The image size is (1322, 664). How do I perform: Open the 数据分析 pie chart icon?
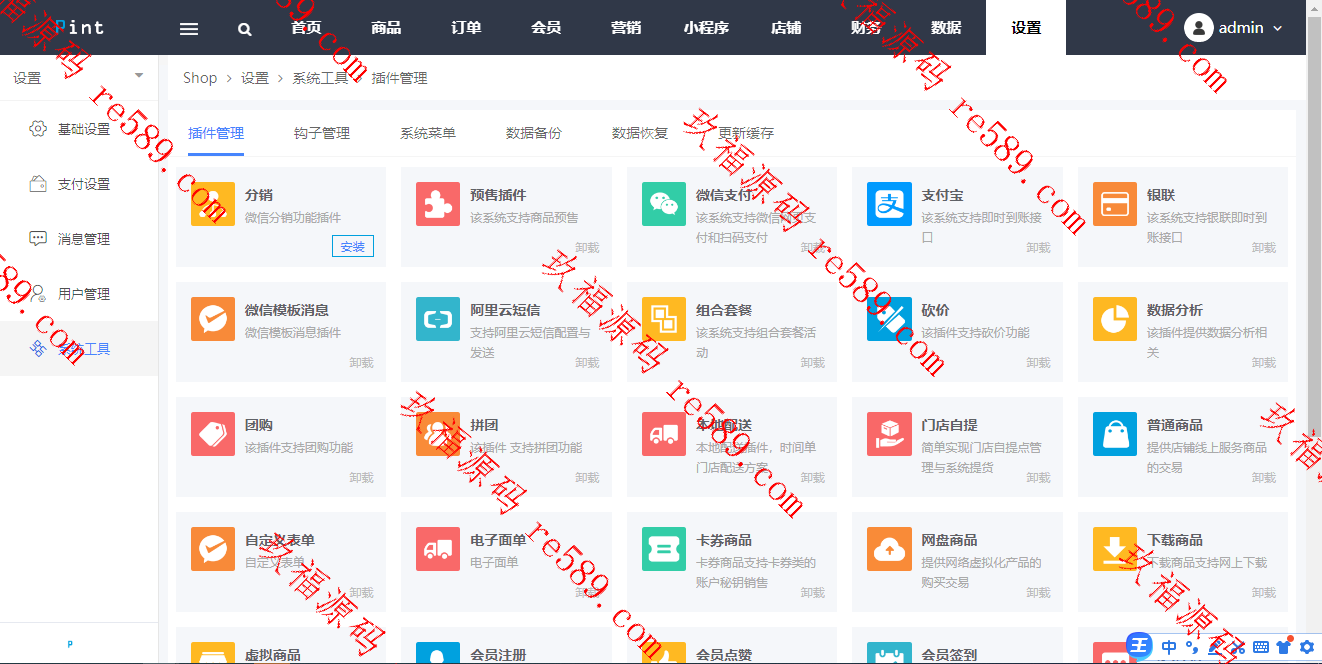tap(1115, 319)
